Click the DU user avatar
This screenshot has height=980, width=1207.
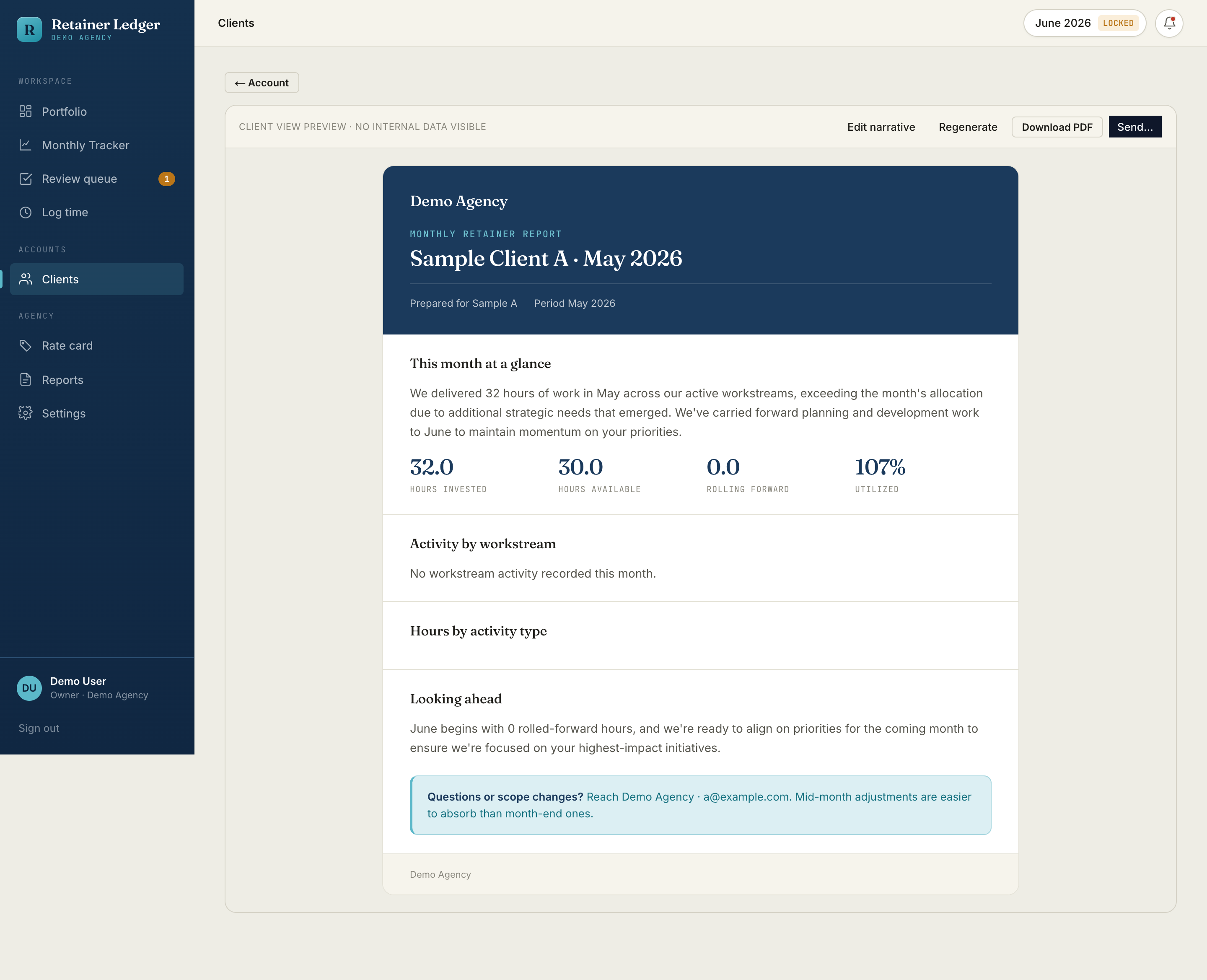pyautogui.click(x=29, y=687)
